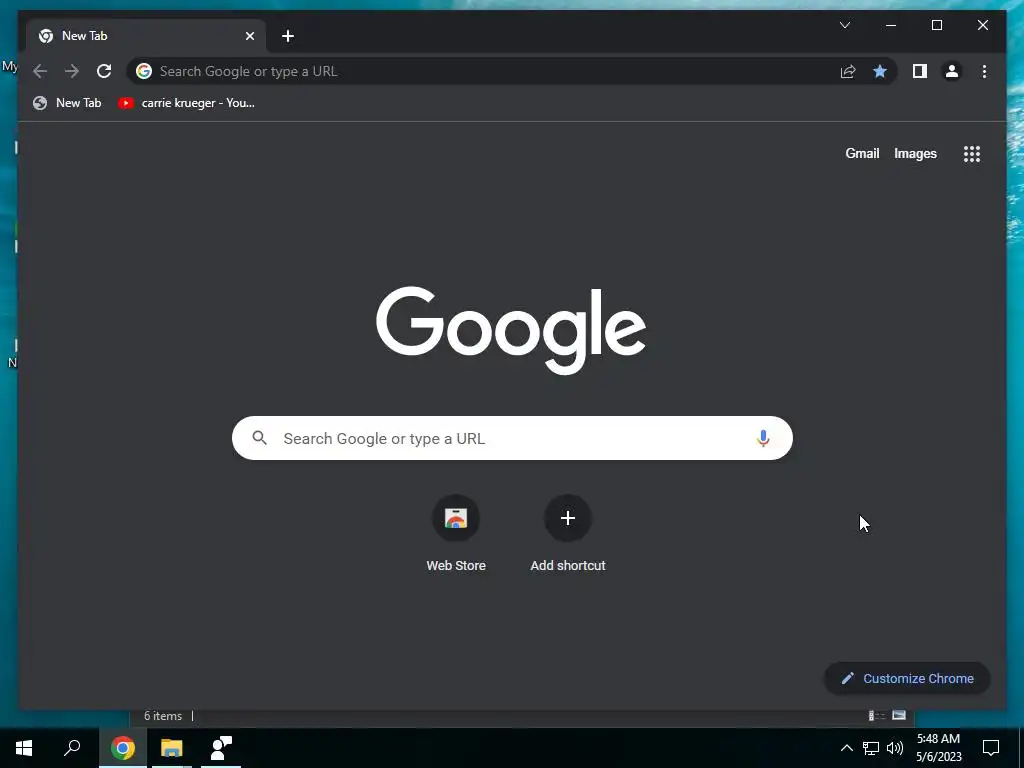Close the New Tab tab
This screenshot has width=1024, height=768.
[249, 36]
